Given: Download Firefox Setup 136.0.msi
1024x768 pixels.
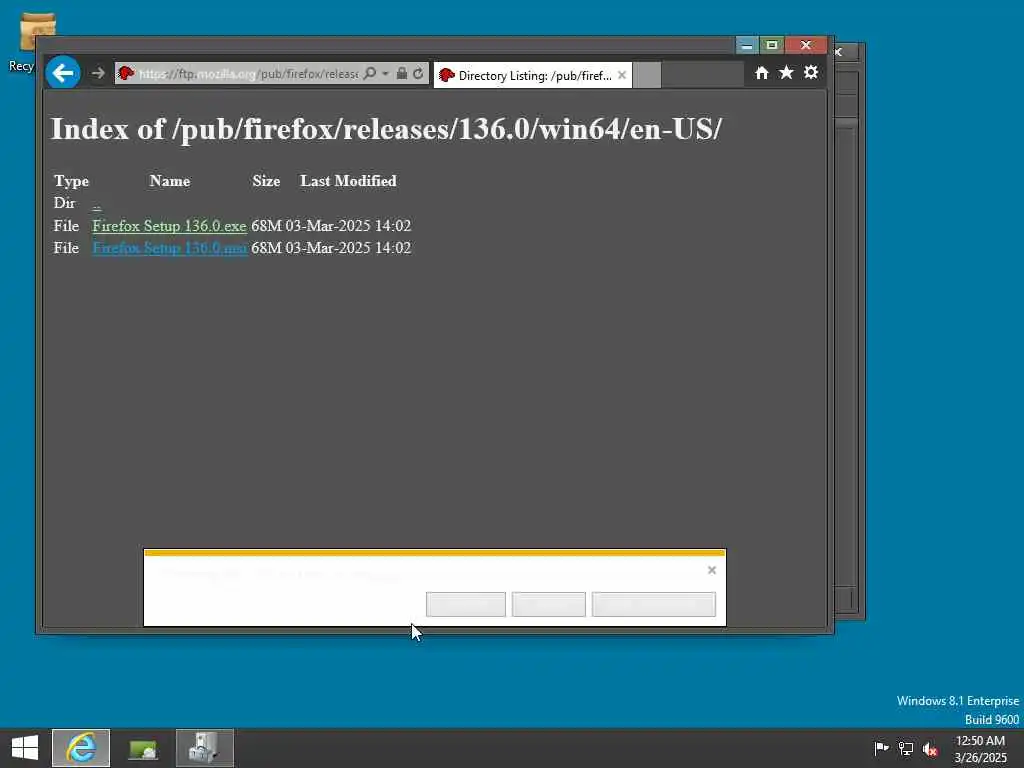Looking at the screenshot, I should pos(169,248).
